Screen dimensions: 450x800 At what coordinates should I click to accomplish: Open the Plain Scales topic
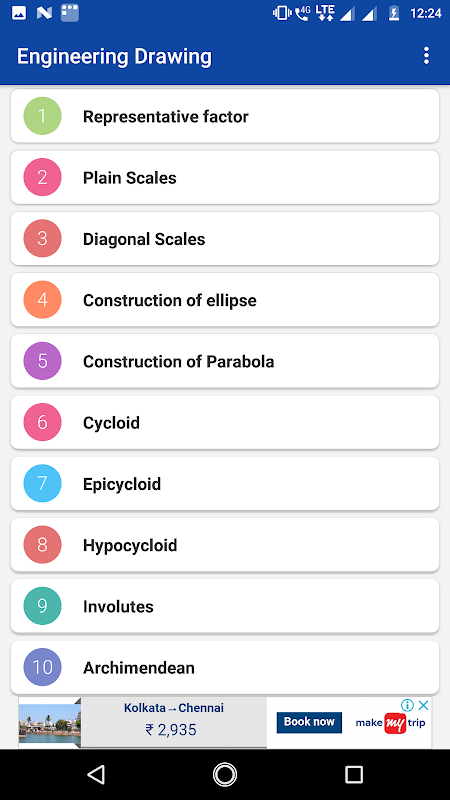[225, 177]
